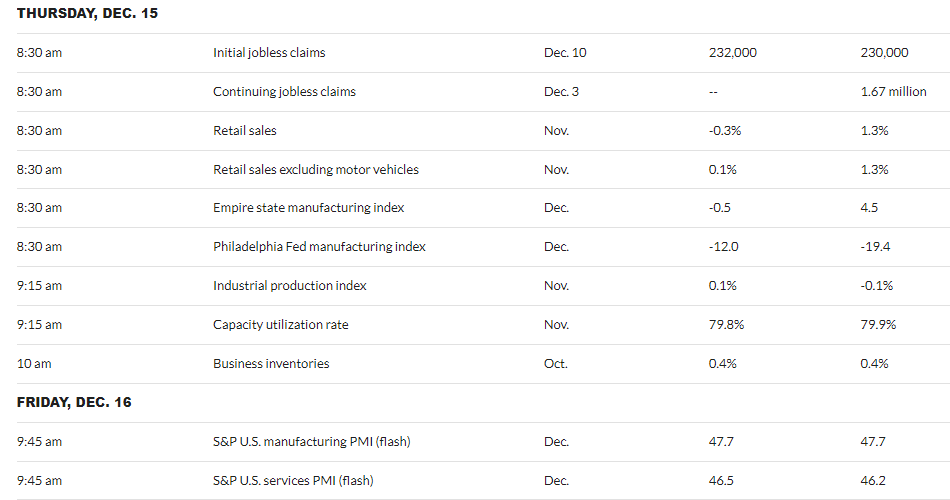
Task: Click '0.1%' in the Industrial production row
Action: coord(723,285)
